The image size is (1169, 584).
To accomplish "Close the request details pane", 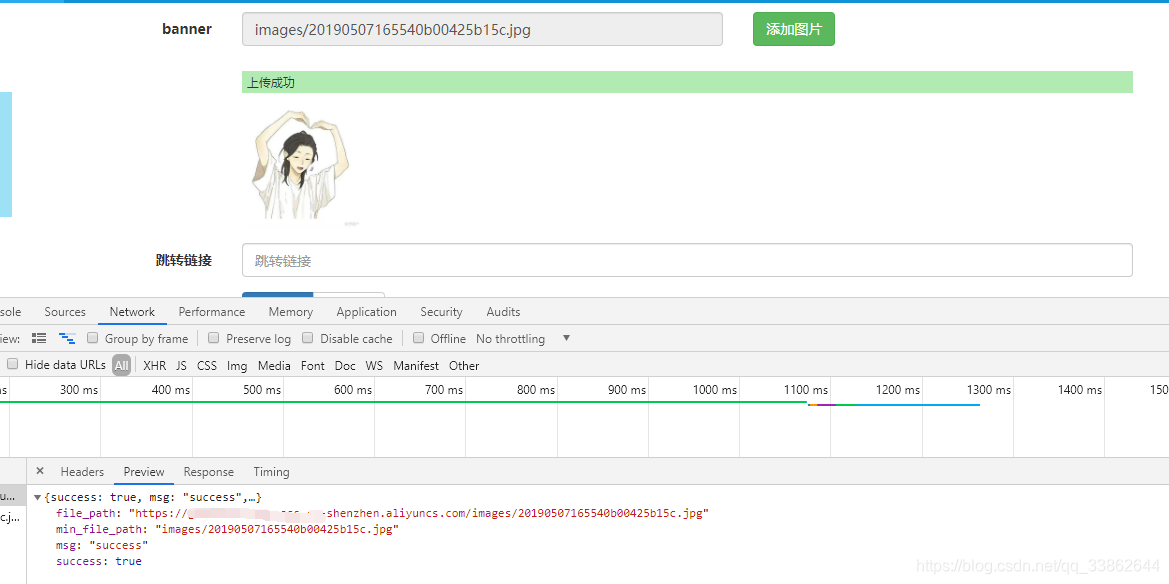I will coord(39,471).
